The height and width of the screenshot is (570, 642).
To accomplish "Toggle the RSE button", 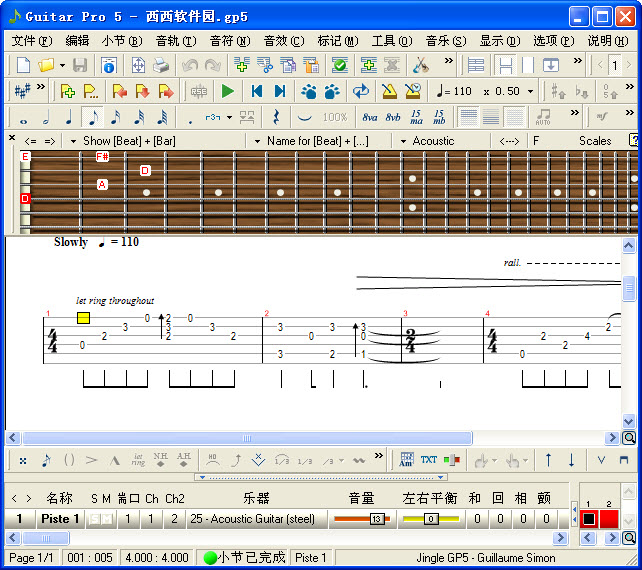I will point(199,91).
